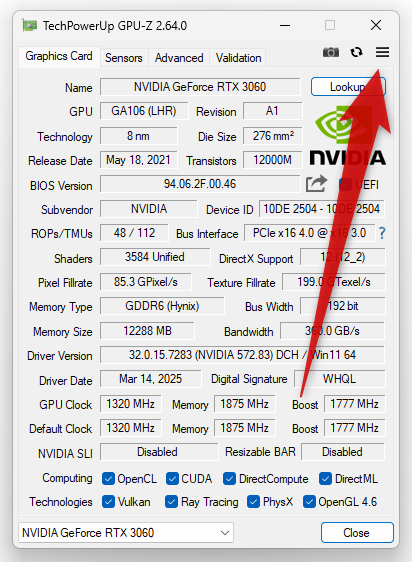This screenshot has width=412, height=562.
Task: Toggle the Ray Tracing checkbox
Action: pos(171,502)
